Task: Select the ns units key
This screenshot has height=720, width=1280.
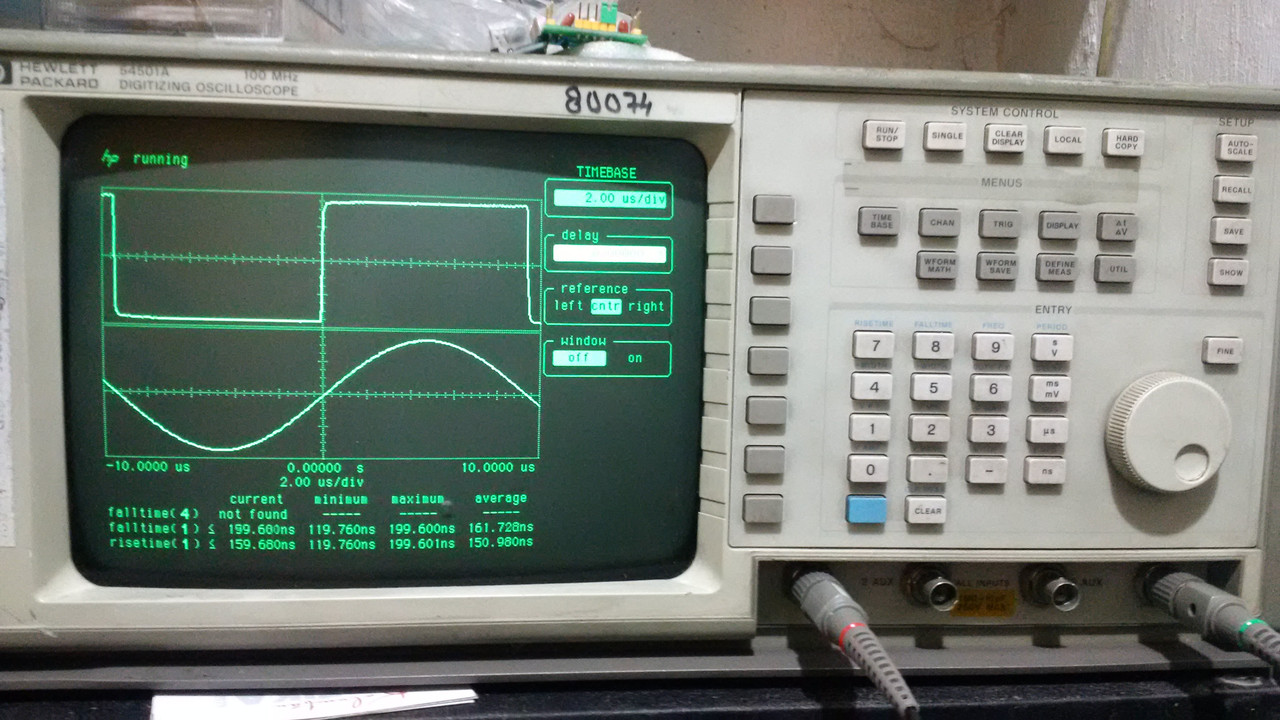Action: (1045, 470)
